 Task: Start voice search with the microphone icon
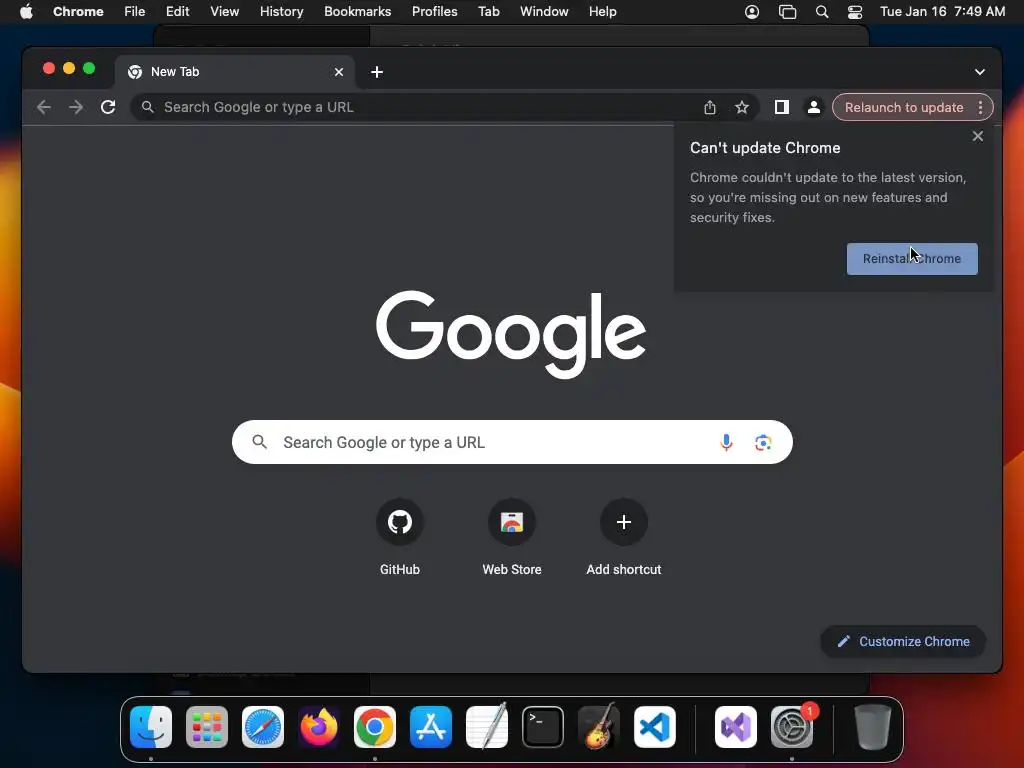pos(726,442)
